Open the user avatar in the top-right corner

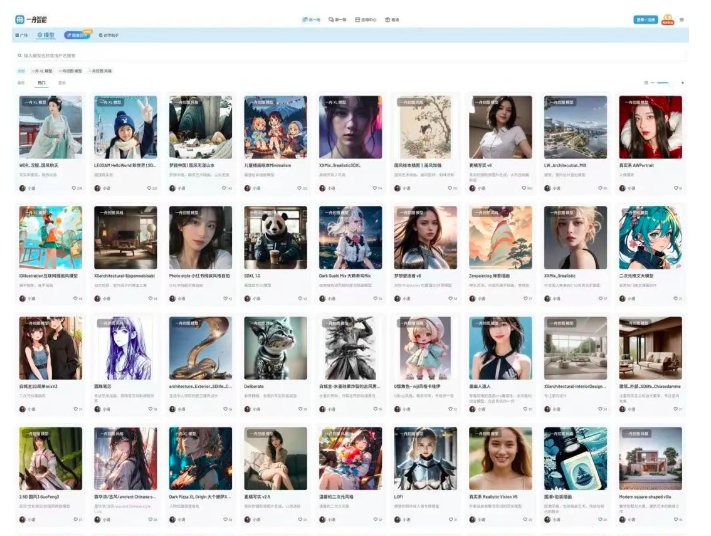click(x=667, y=19)
